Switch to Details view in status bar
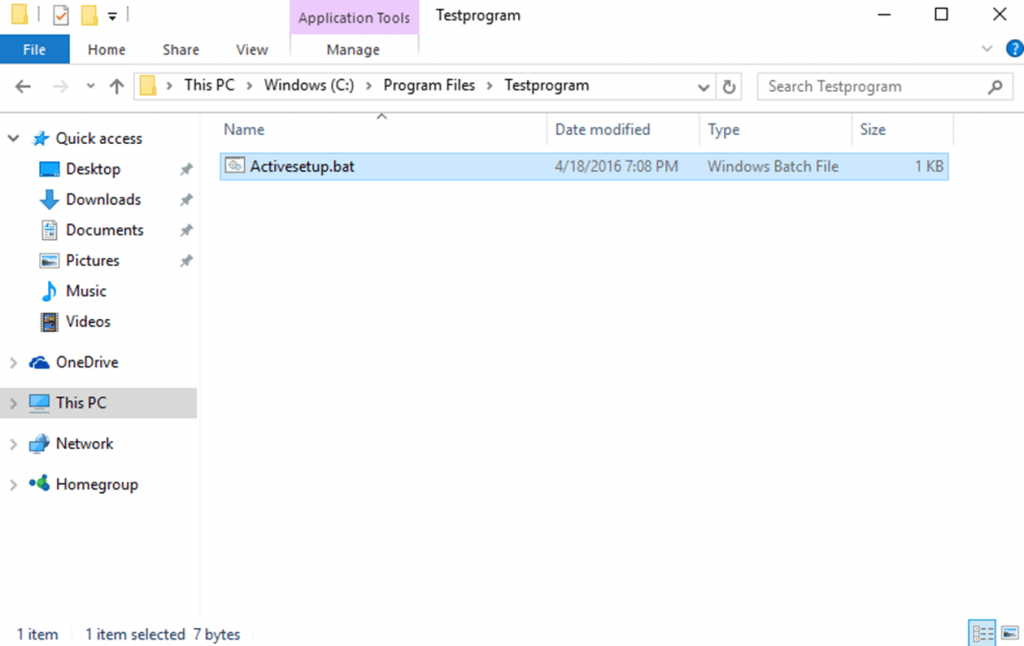Viewport: 1024px width, 646px height. [x=982, y=633]
